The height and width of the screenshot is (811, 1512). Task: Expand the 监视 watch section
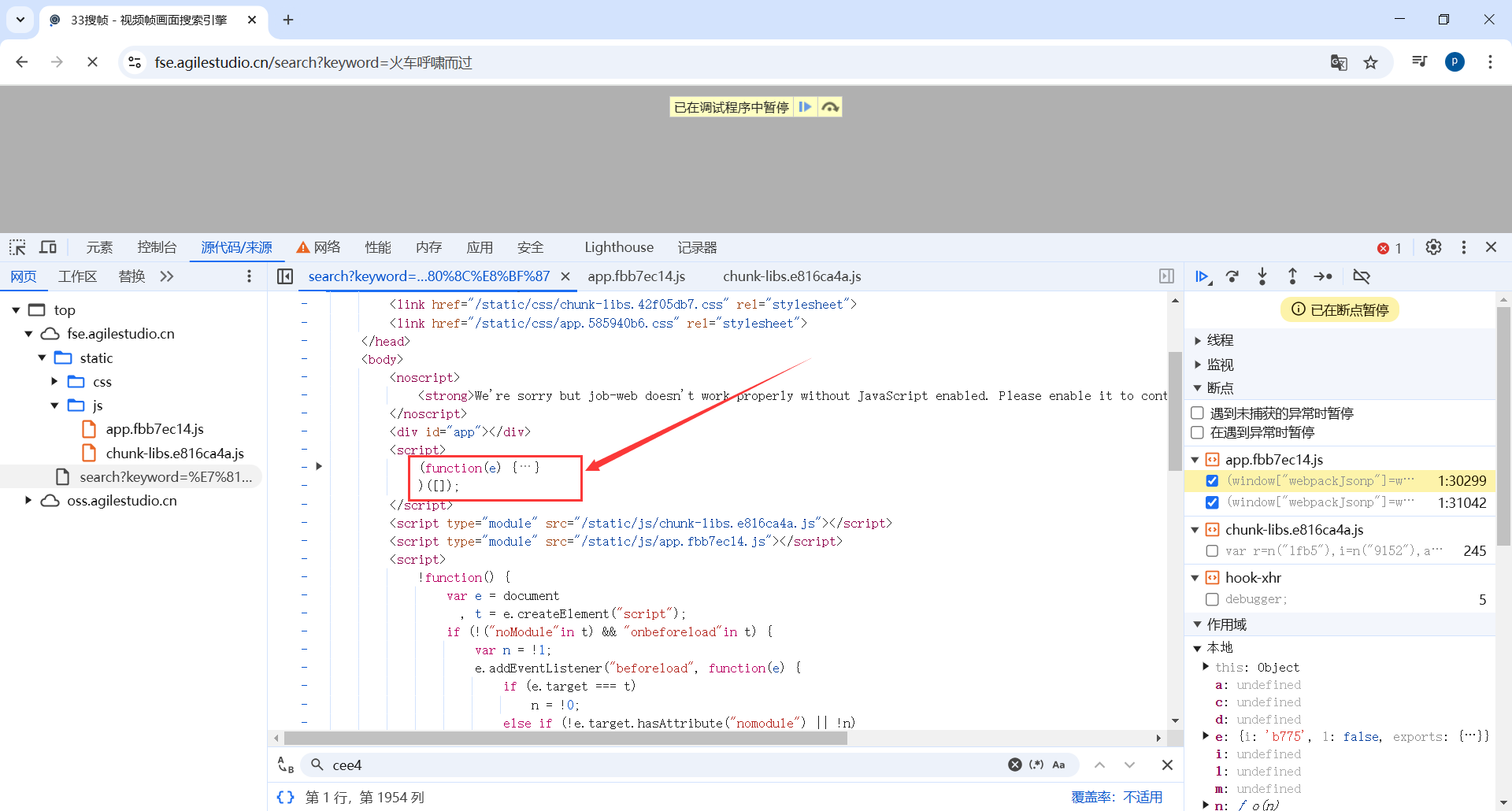(x=1199, y=364)
